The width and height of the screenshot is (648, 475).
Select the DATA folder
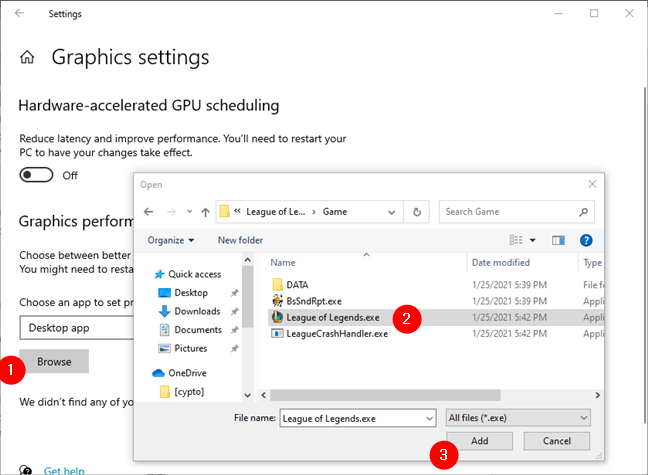pyautogui.click(x=297, y=285)
